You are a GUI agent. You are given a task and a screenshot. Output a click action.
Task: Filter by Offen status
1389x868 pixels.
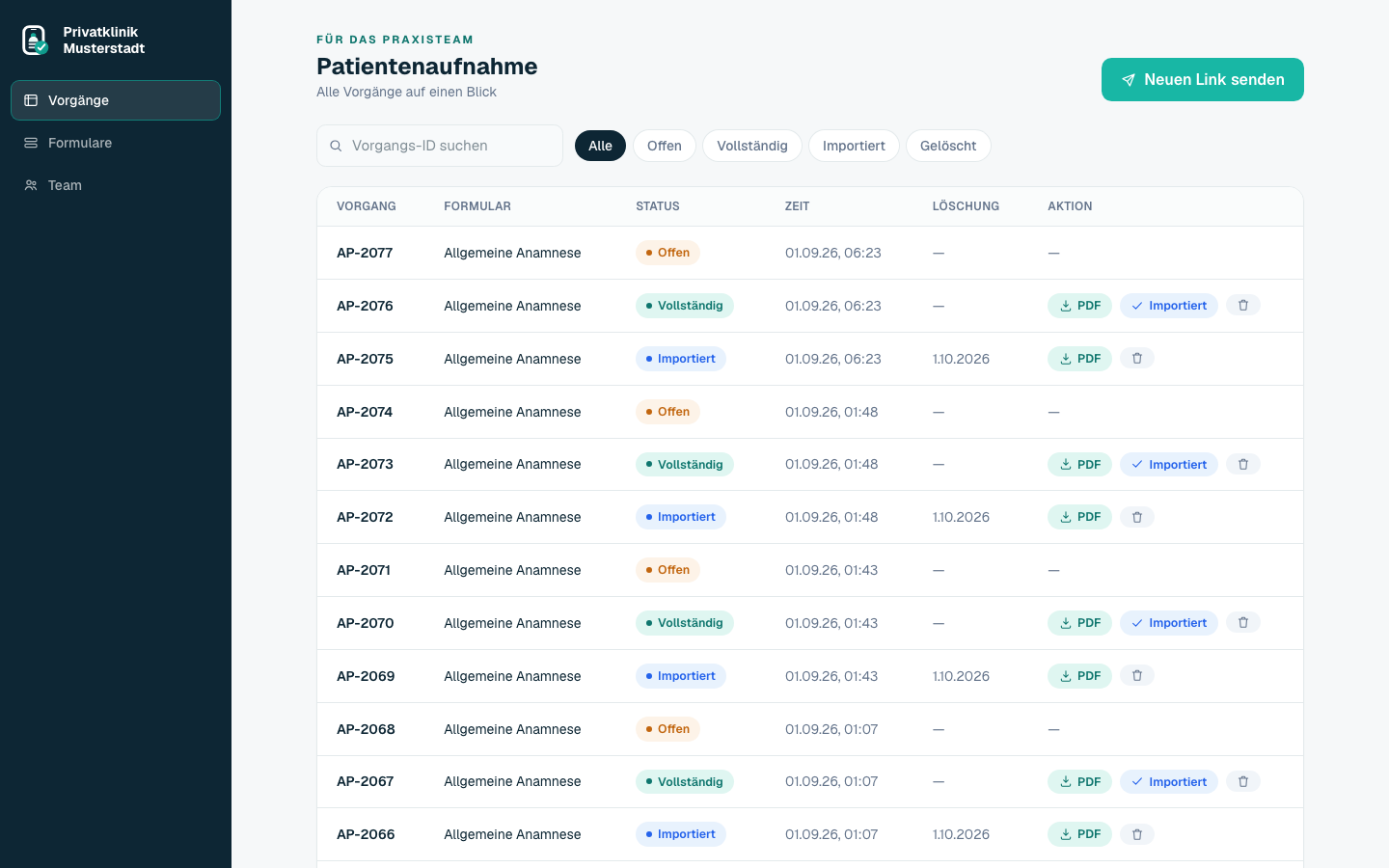coord(665,146)
